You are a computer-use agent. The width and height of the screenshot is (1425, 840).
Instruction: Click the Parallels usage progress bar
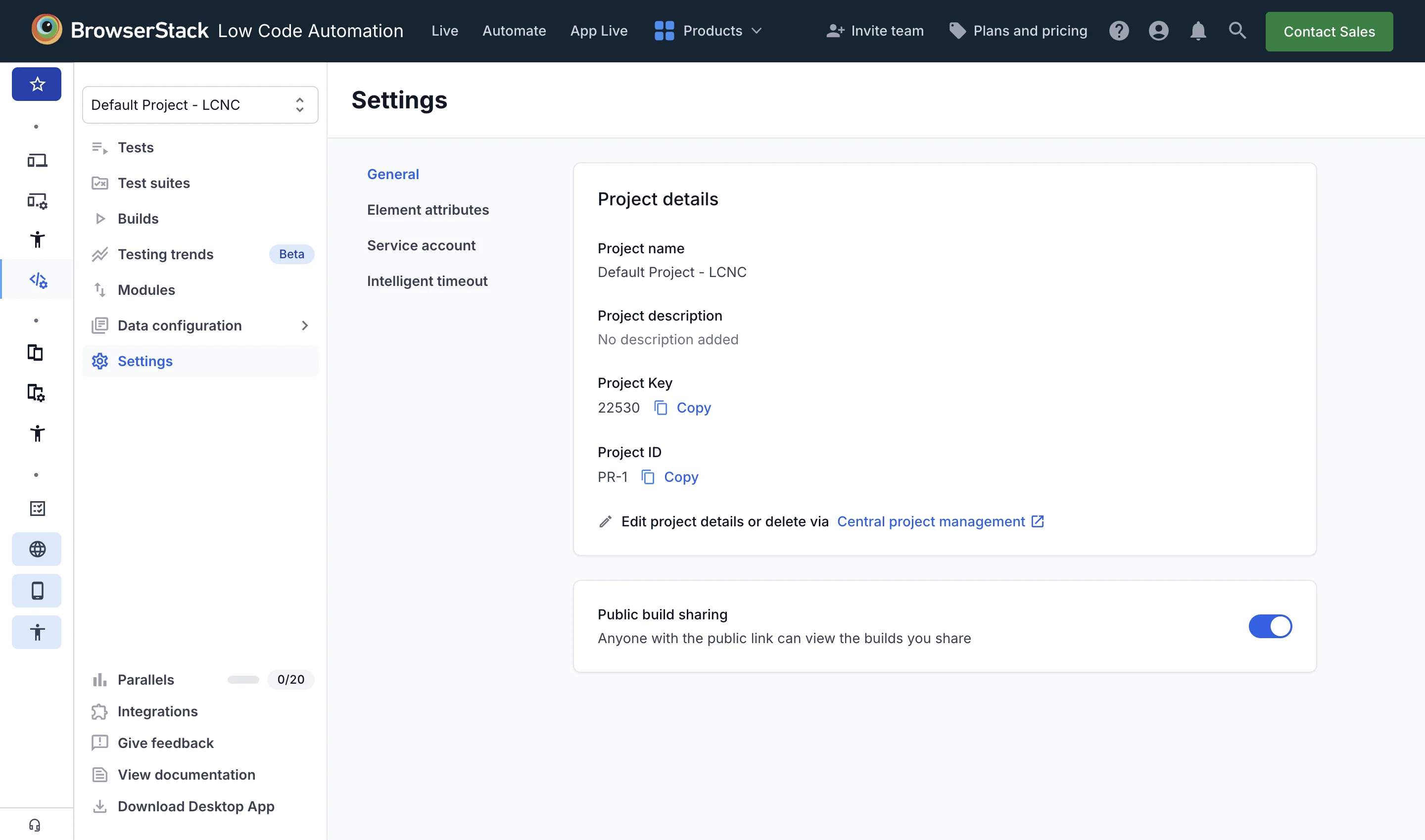[x=243, y=679]
